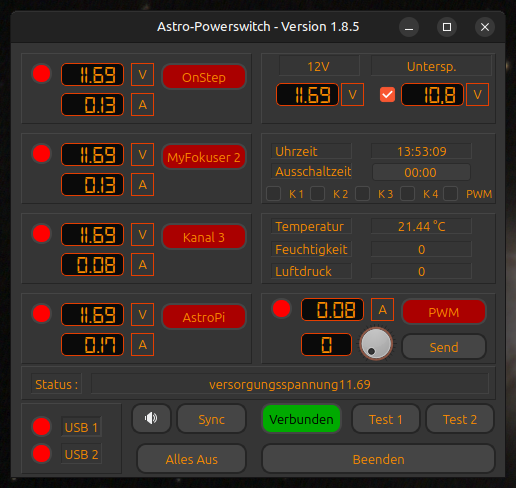Viewport: 516px width, 488px height.
Task: Uncheck the Untersp. undervoltage checkbox
Action: point(387,95)
